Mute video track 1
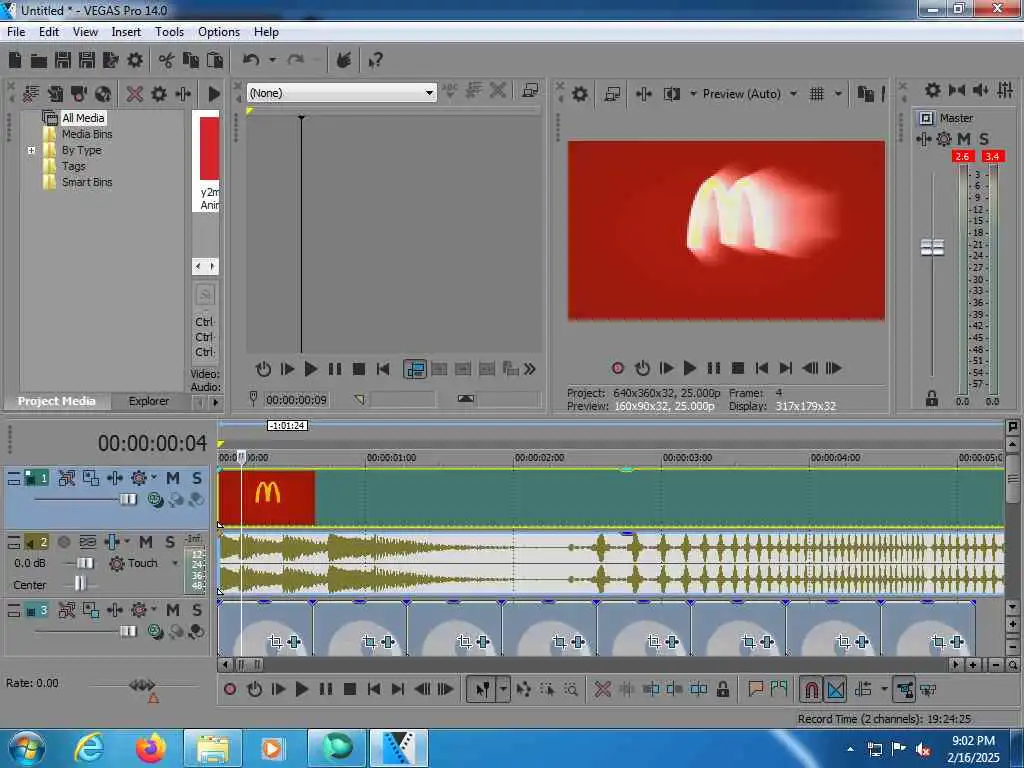The image size is (1024, 768). coord(172,478)
